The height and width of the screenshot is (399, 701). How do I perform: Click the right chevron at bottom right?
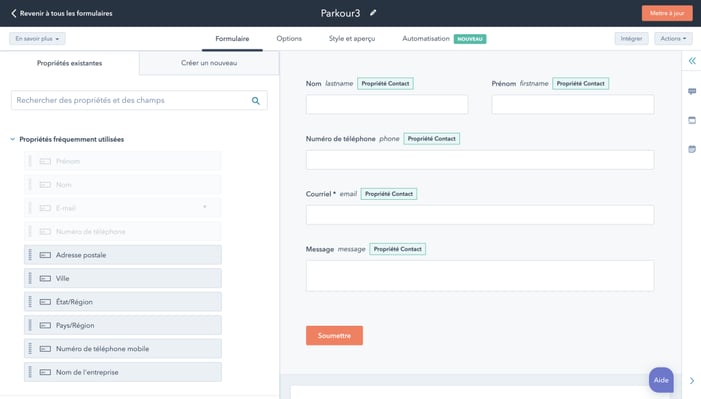(692, 381)
